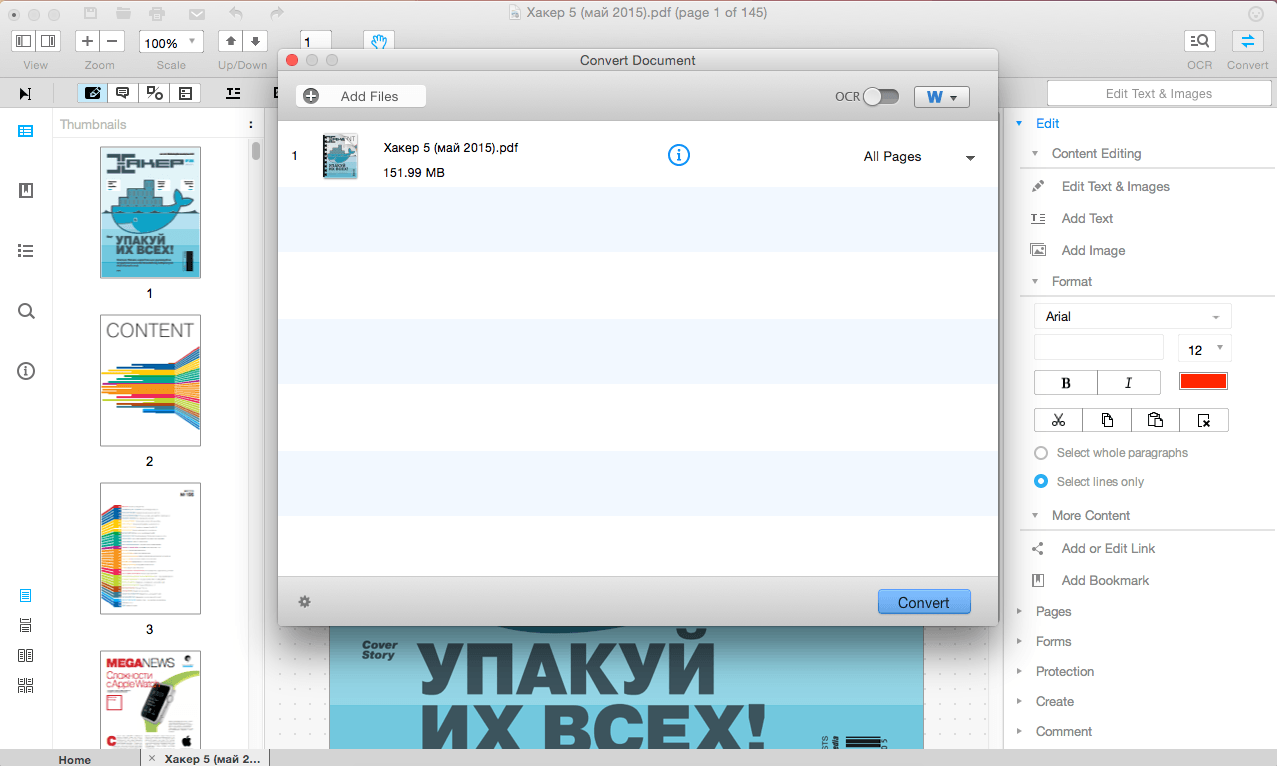The width and height of the screenshot is (1277, 766).
Task: Switch to single page view
Action: (x=26, y=595)
